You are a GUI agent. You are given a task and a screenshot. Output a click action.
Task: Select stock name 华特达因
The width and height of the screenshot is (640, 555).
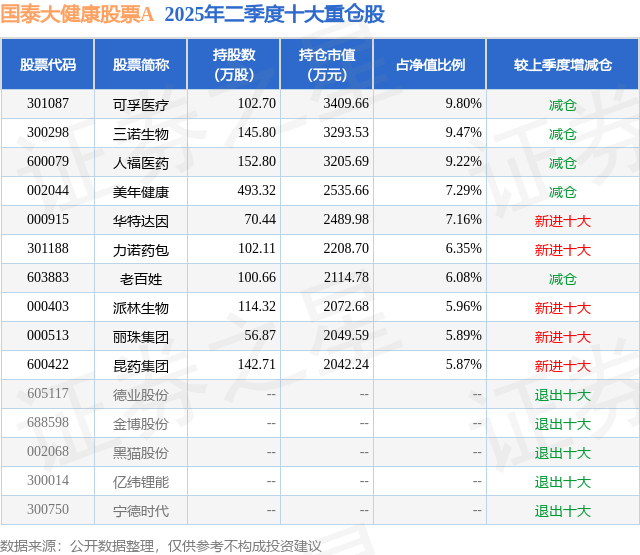tap(141, 221)
